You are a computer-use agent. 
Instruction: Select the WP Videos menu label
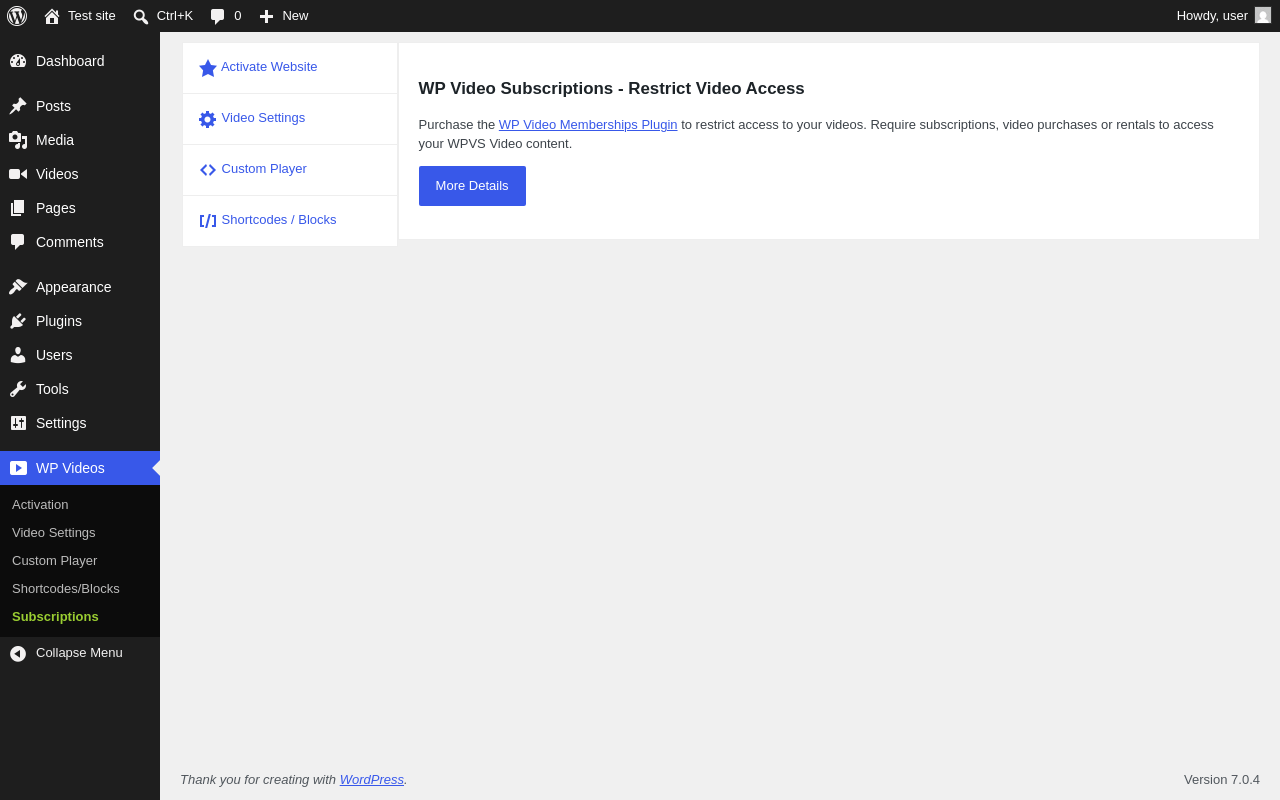click(70, 468)
